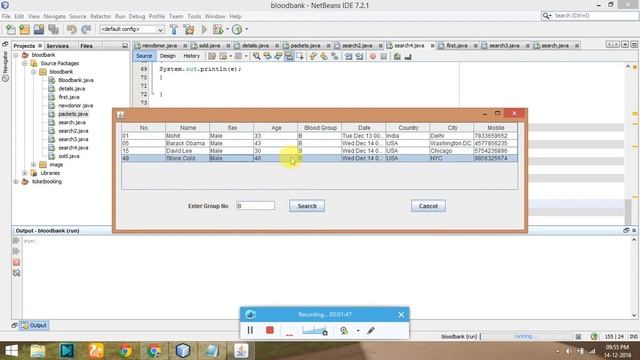Click the Blood Group column header

(x=320, y=128)
